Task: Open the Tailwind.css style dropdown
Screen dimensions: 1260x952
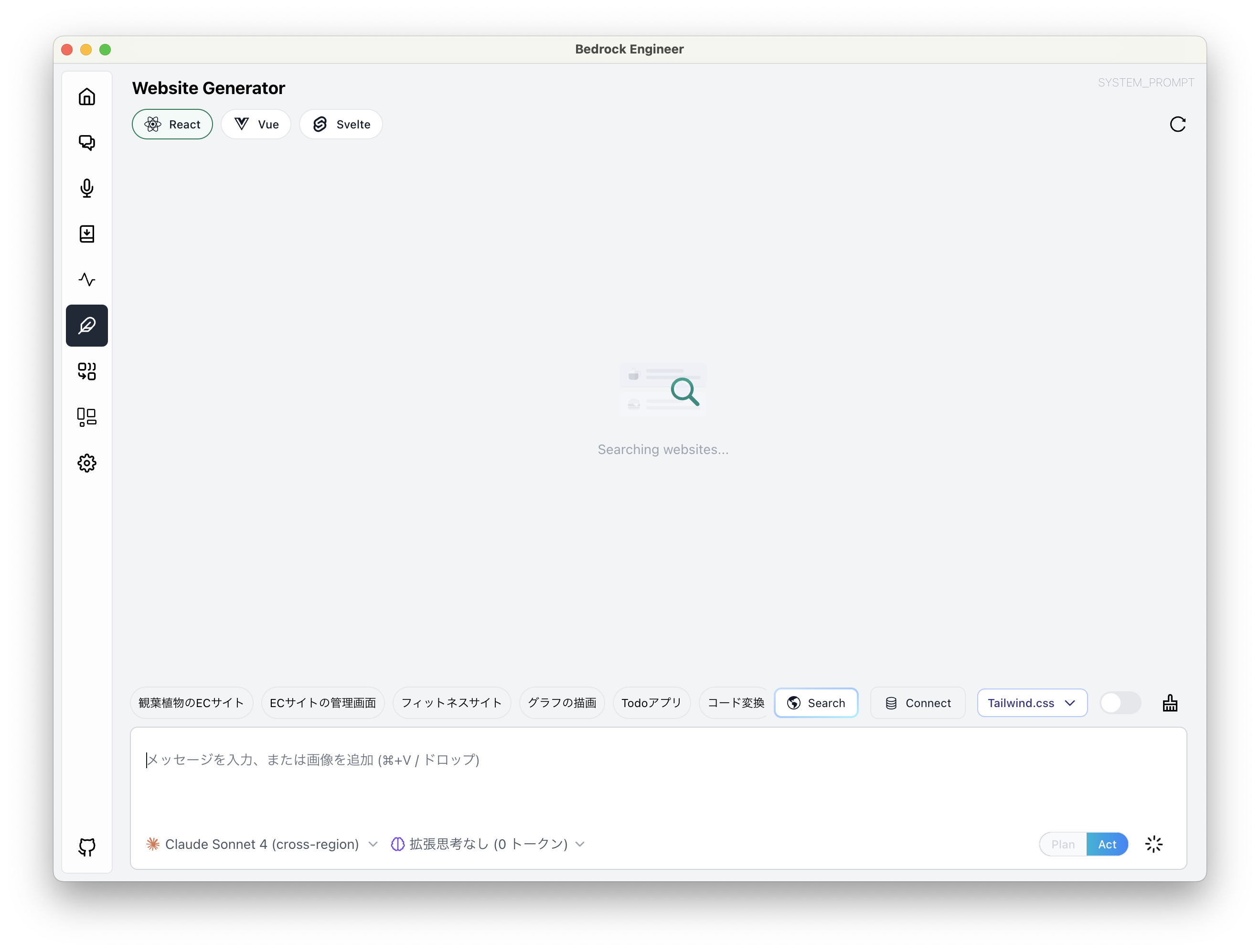Action: point(1031,703)
